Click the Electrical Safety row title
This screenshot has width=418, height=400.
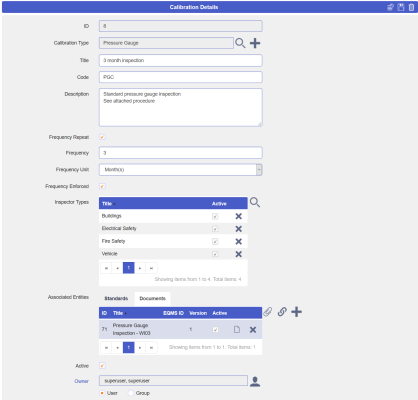pyautogui.click(x=119, y=228)
